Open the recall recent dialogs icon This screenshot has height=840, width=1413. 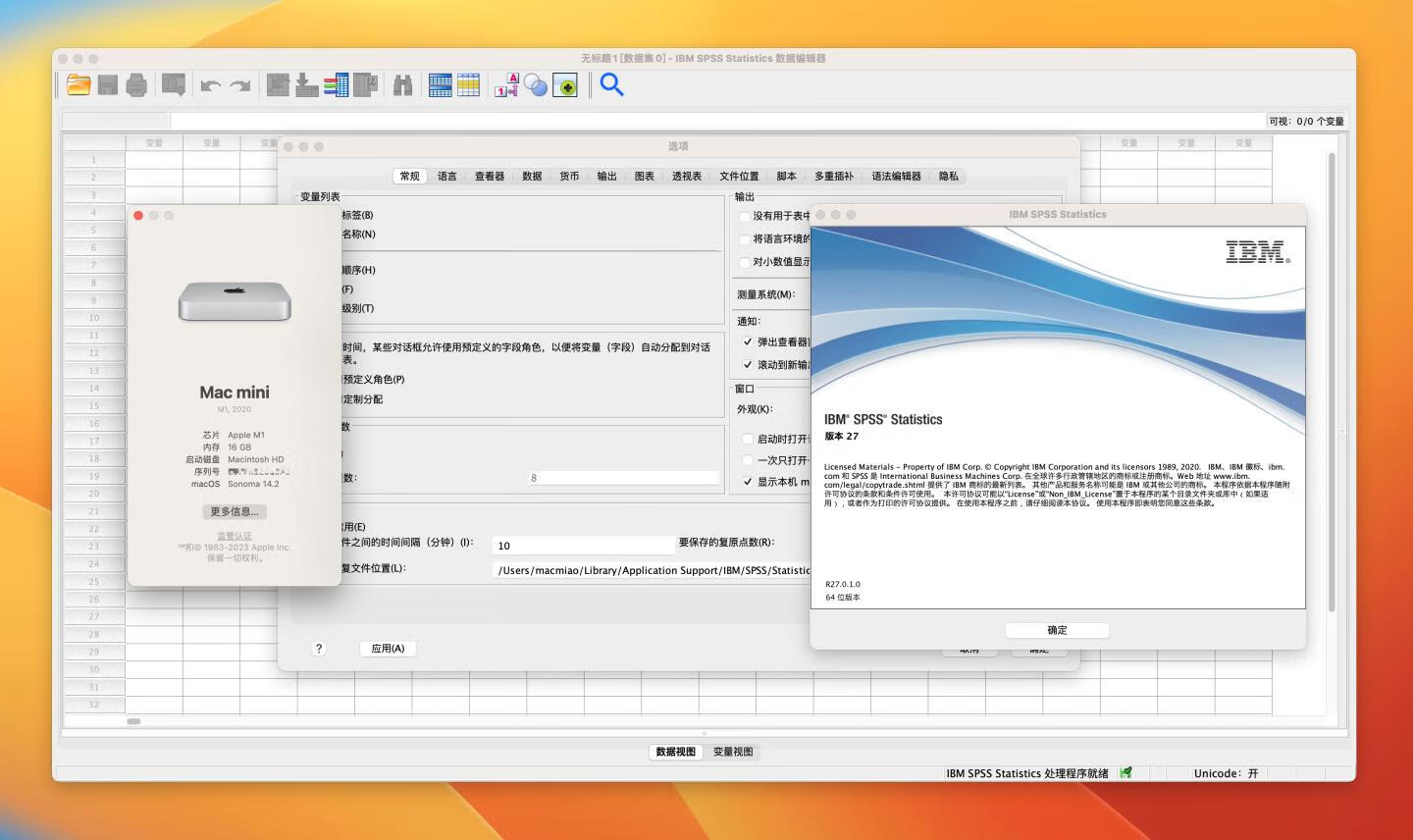pyautogui.click(x=174, y=85)
